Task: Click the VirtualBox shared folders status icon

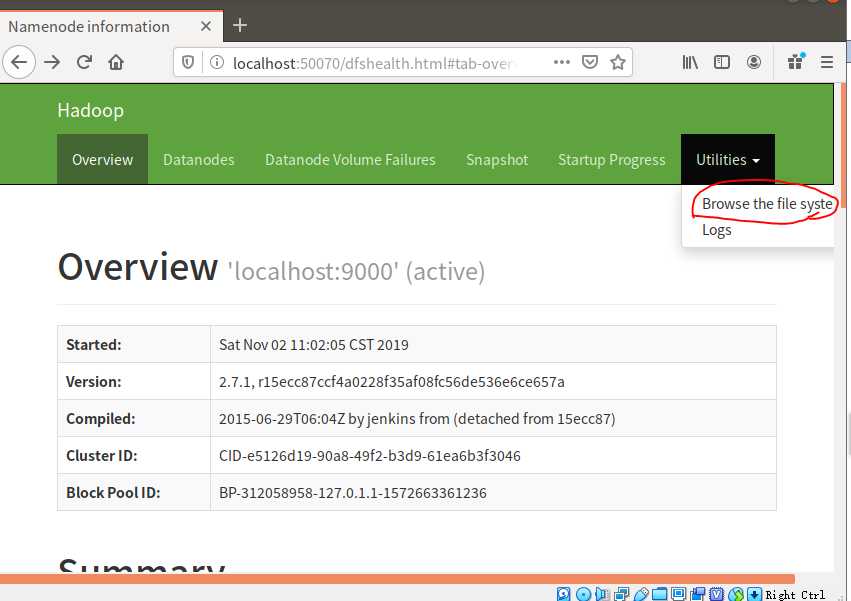Action: pos(659,594)
